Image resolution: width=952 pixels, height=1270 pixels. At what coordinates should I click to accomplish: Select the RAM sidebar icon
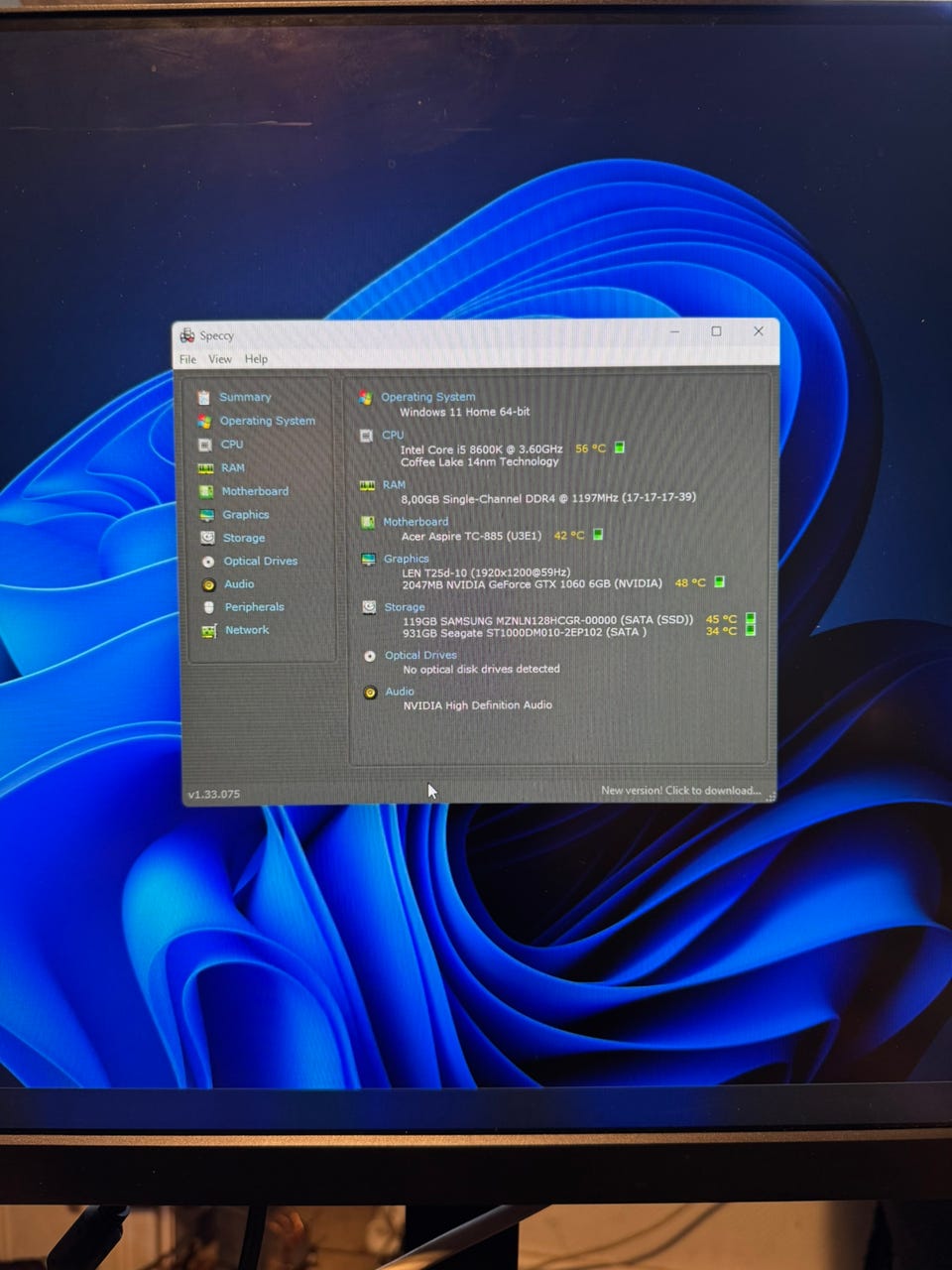coord(206,468)
